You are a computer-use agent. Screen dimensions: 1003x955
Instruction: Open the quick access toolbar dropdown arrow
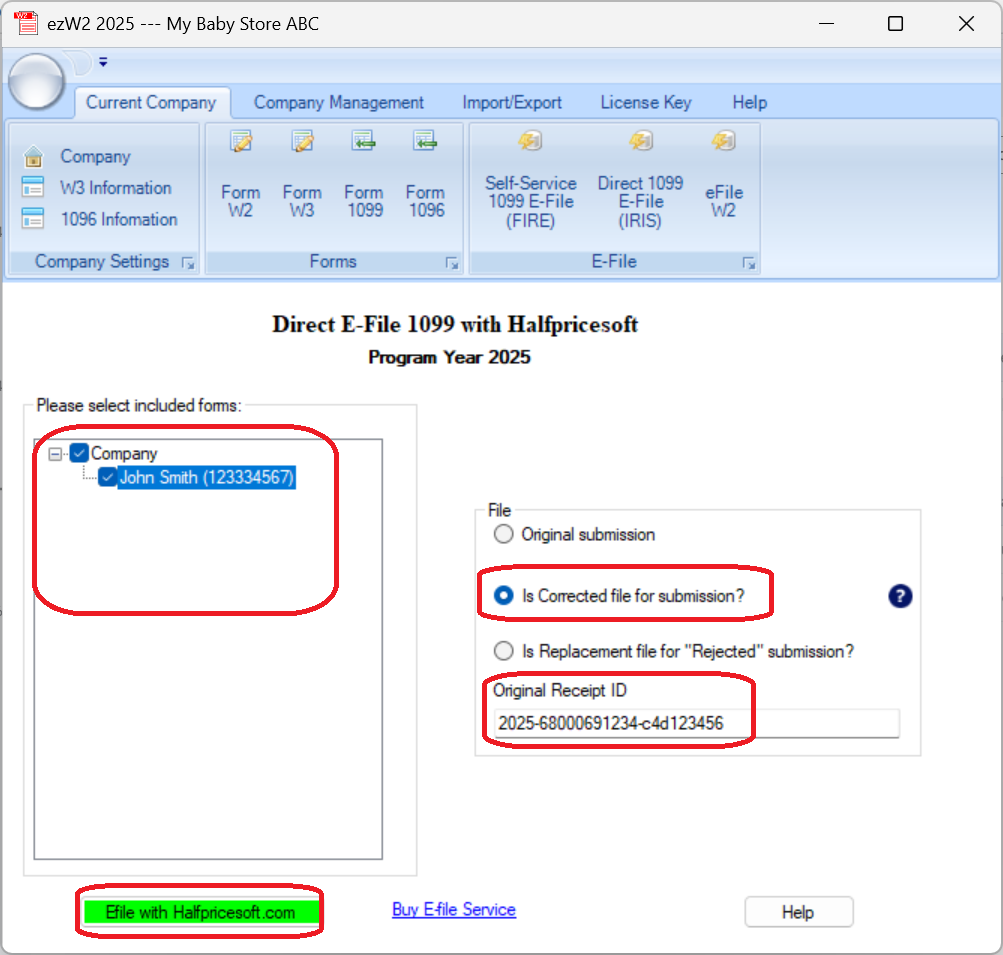(x=103, y=63)
